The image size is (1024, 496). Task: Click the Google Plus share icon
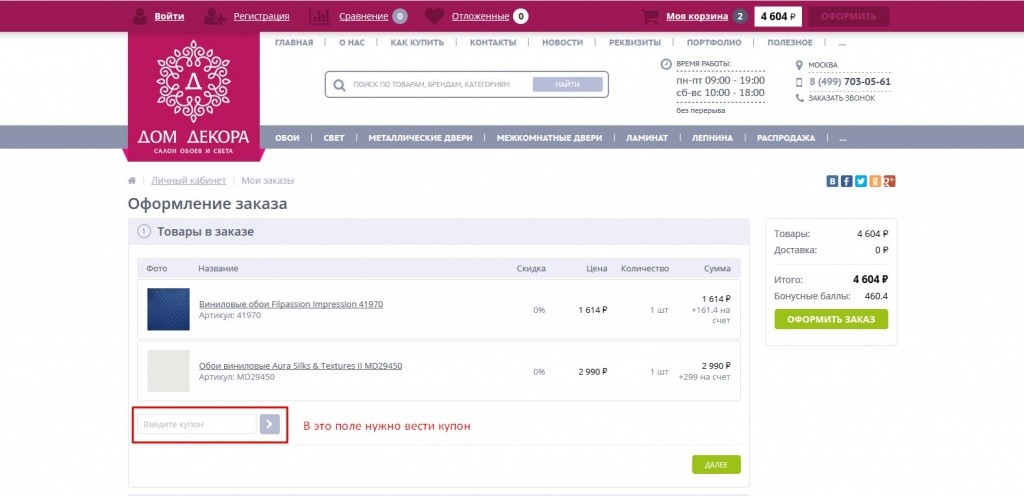[889, 181]
